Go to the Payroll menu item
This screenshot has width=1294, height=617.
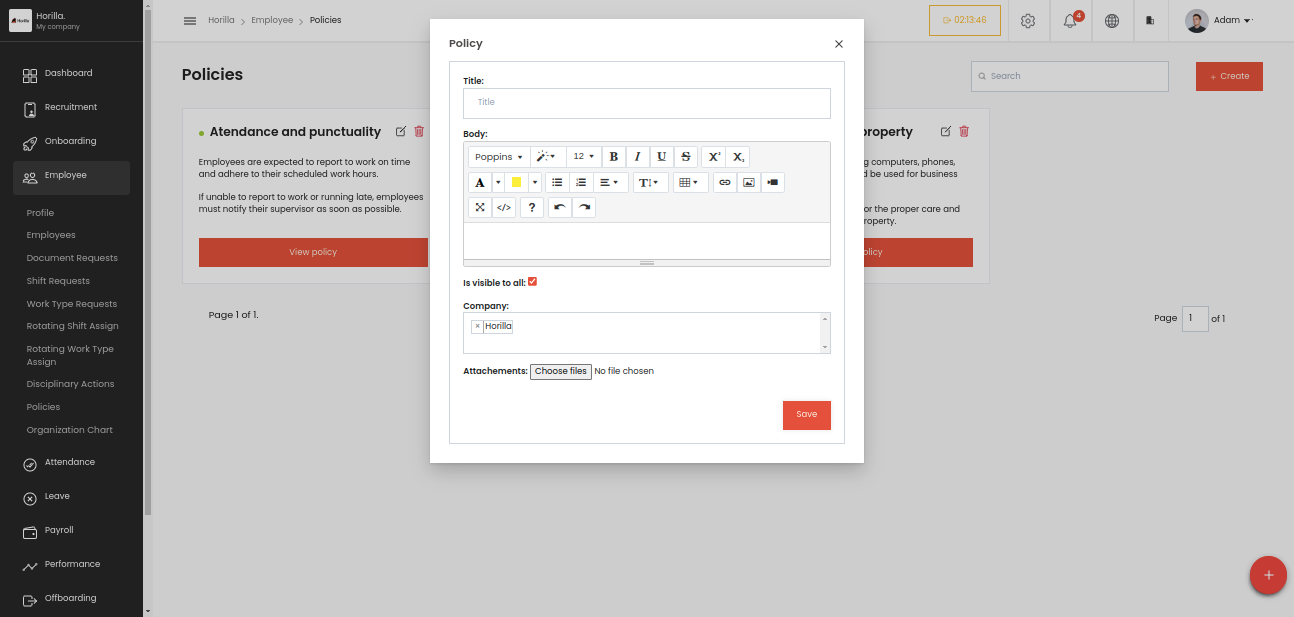point(59,530)
